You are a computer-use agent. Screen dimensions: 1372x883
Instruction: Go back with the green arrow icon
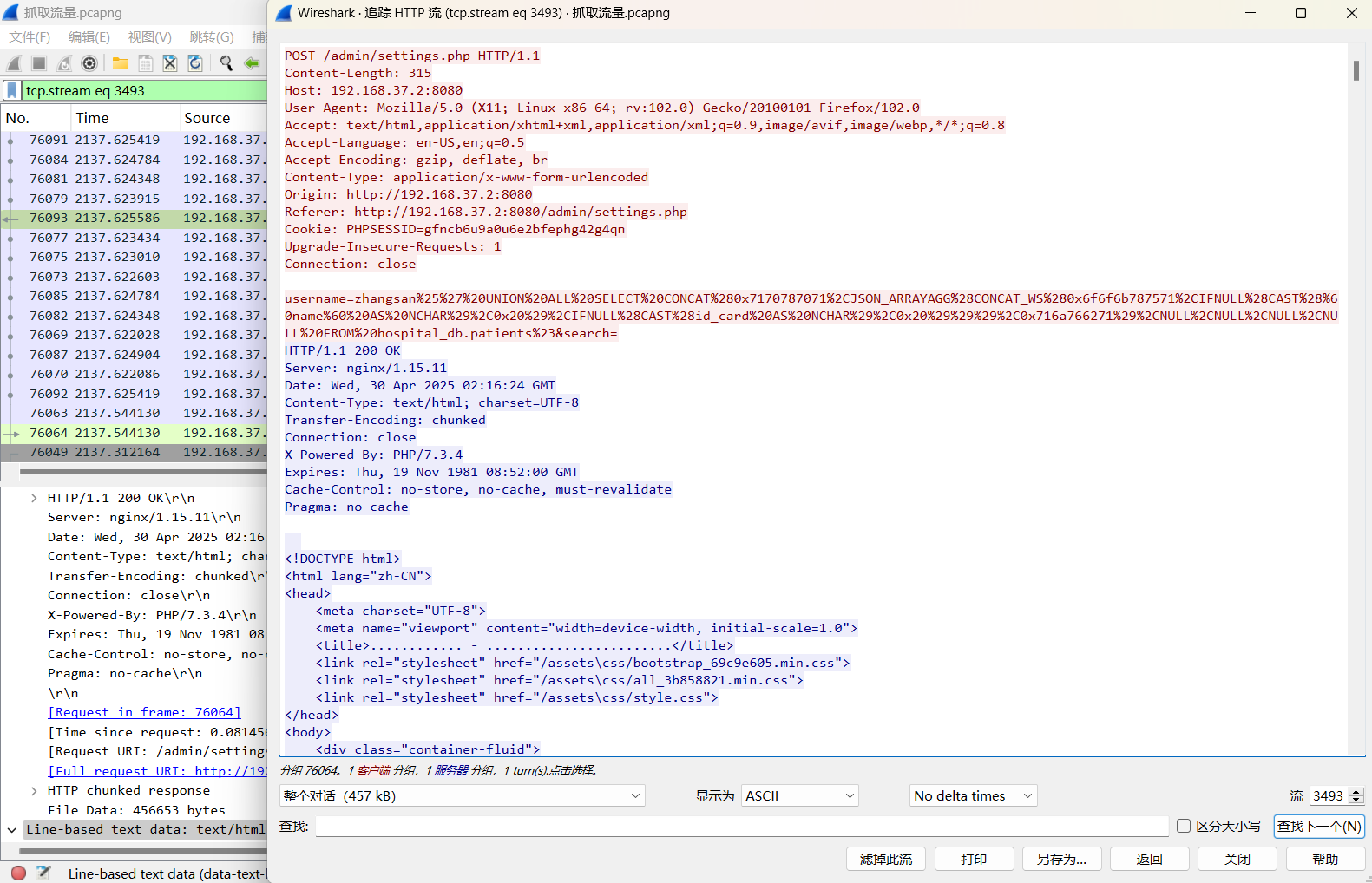point(252,63)
